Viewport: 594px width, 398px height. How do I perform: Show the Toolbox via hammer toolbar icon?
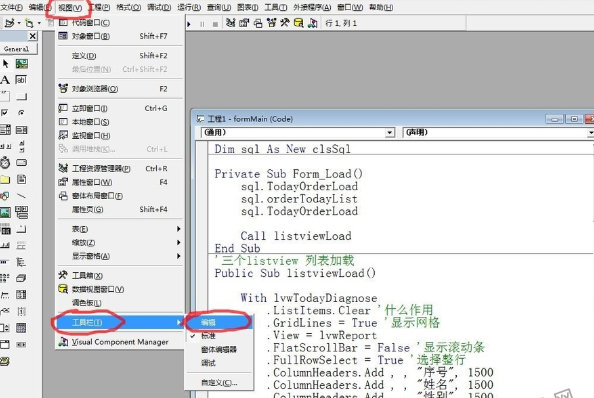(x=285, y=23)
